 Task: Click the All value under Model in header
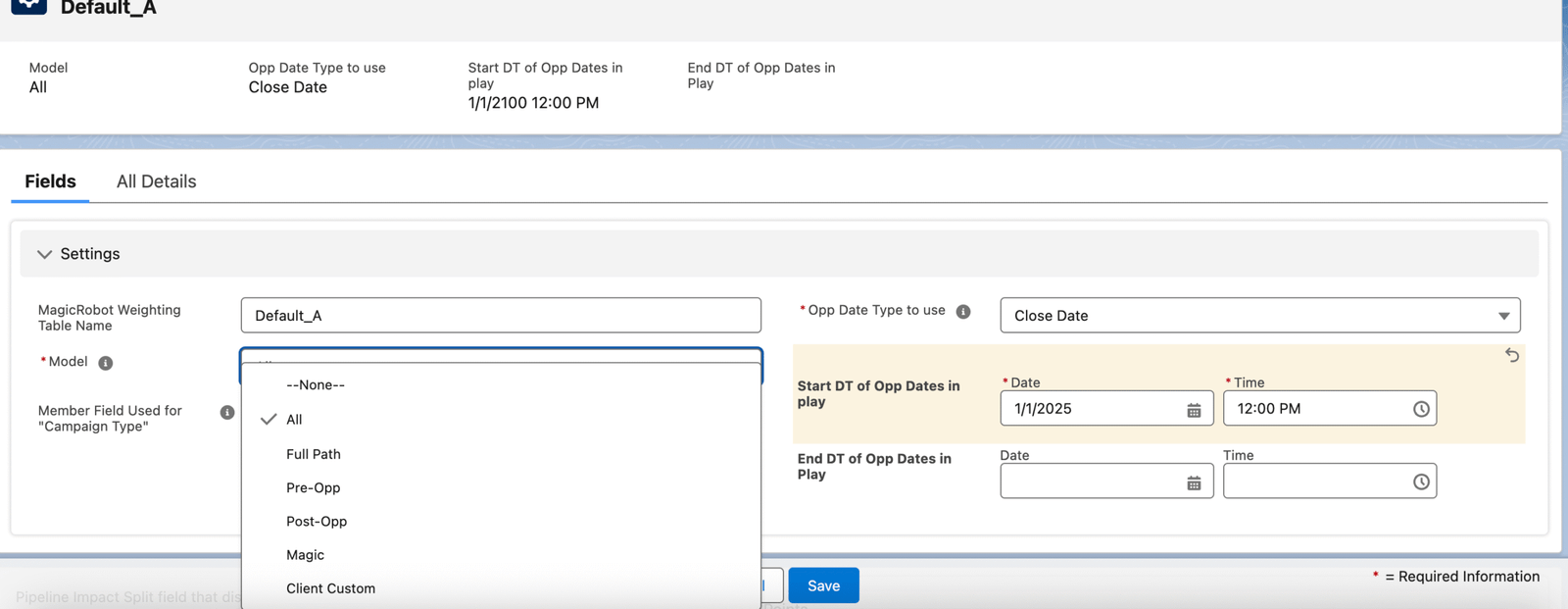click(38, 87)
